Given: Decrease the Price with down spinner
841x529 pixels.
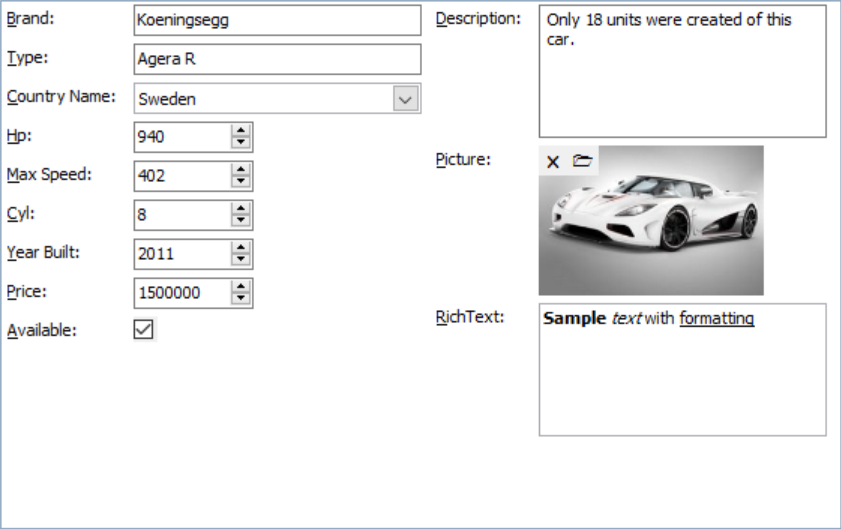Looking at the screenshot, I should (x=241, y=299).
